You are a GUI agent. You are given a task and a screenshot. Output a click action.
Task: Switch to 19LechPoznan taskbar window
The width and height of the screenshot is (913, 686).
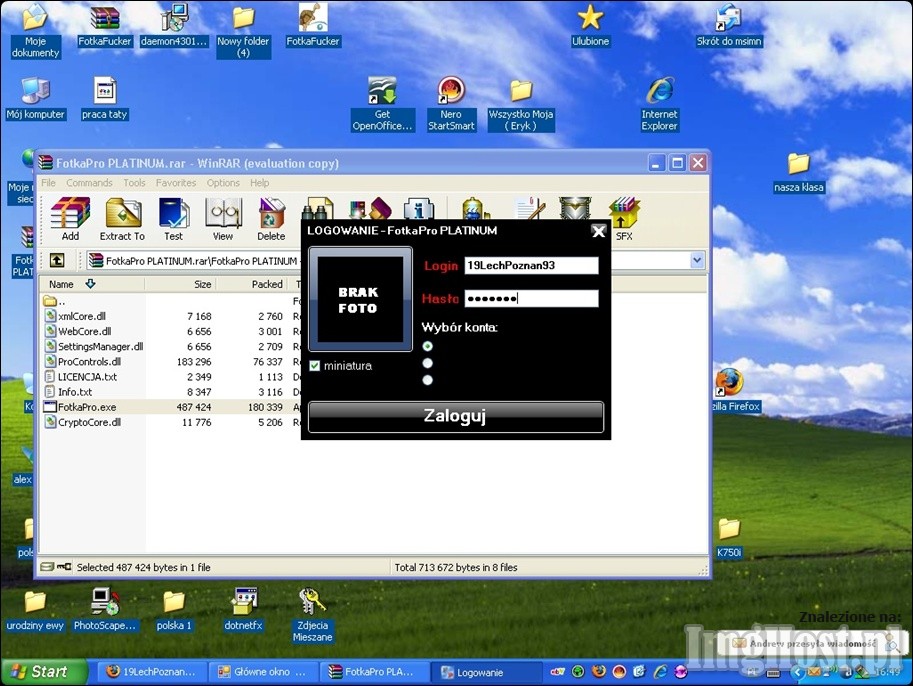point(150,672)
